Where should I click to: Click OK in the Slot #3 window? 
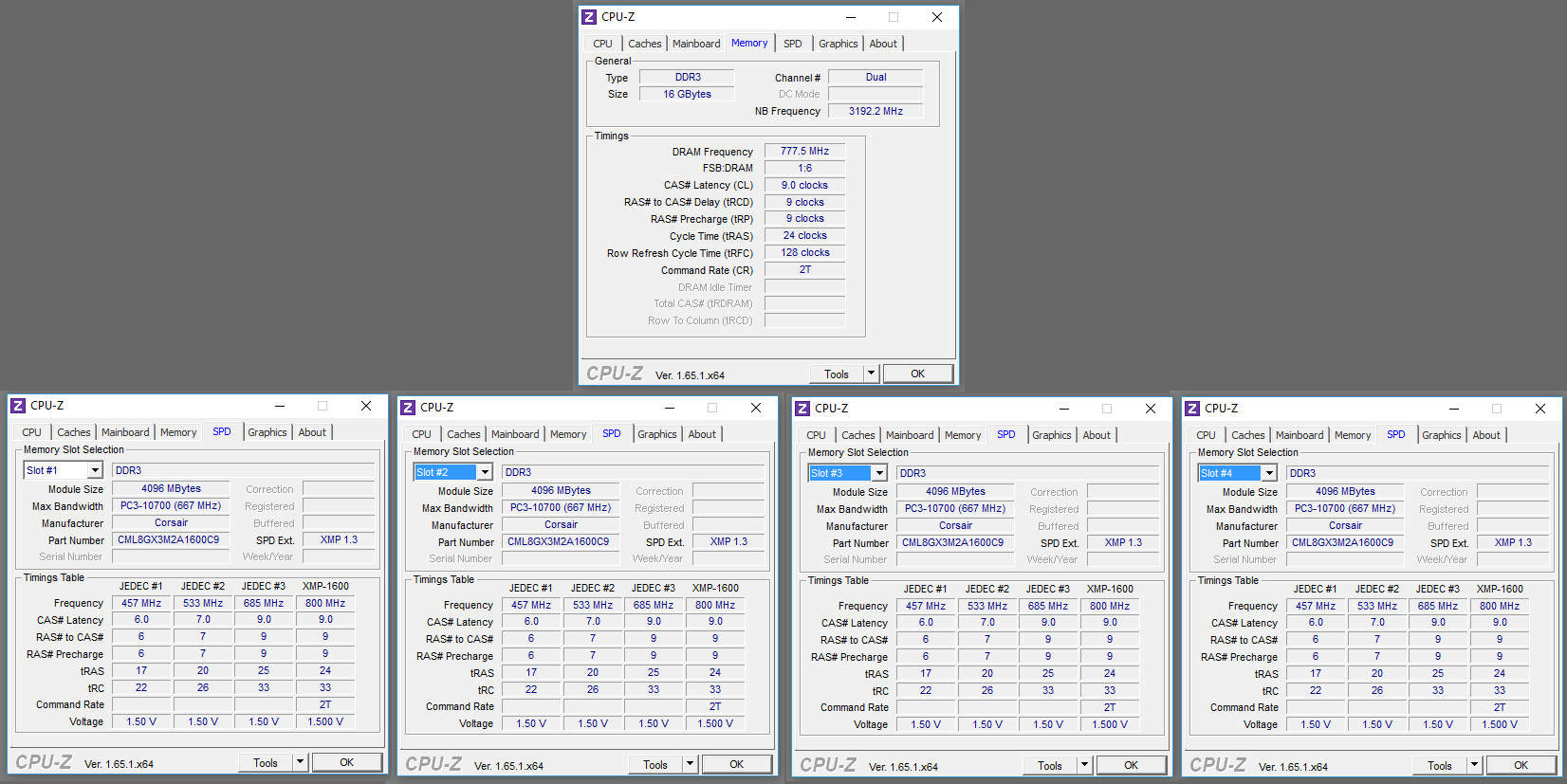tap(1131, 765)
